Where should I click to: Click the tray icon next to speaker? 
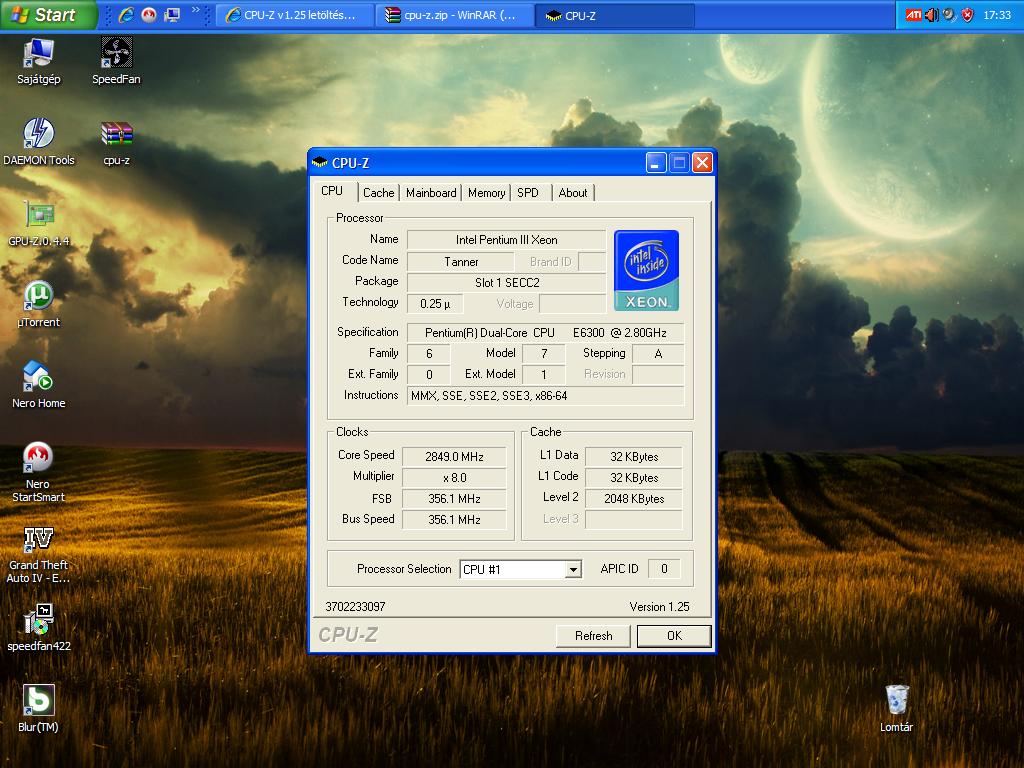pos(950,15)
